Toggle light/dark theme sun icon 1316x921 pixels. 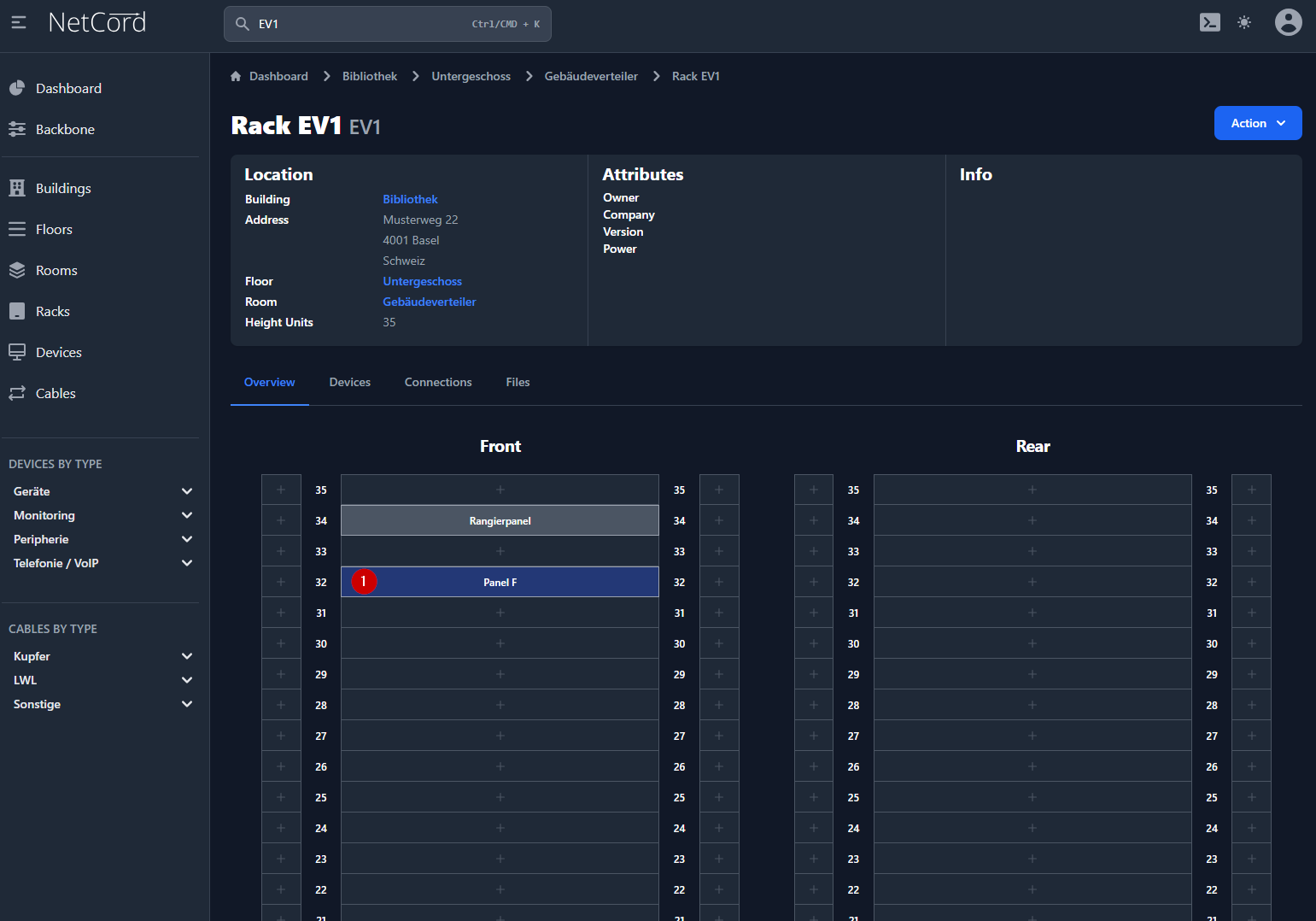(x=1244, y=23)
